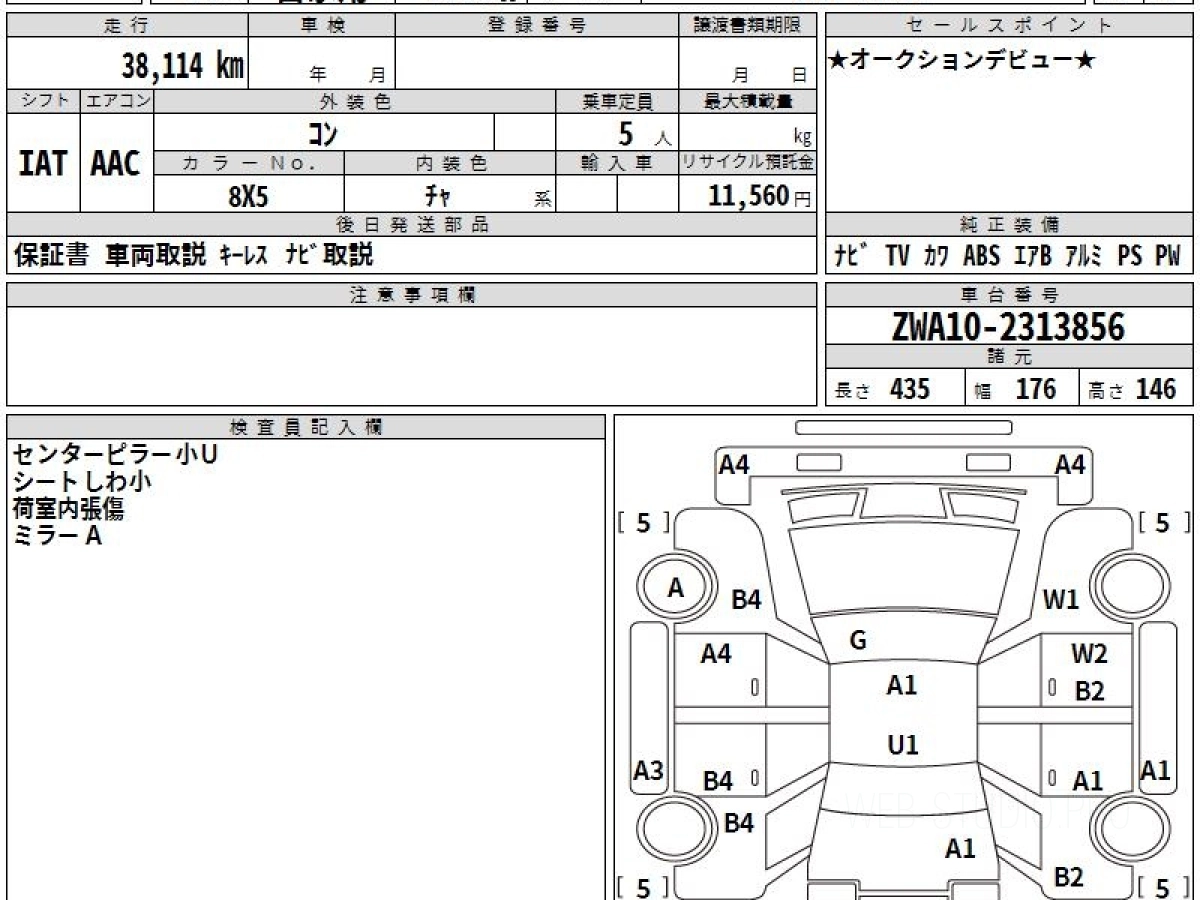Click the ABS equipment entry

(x=981, y=256)
